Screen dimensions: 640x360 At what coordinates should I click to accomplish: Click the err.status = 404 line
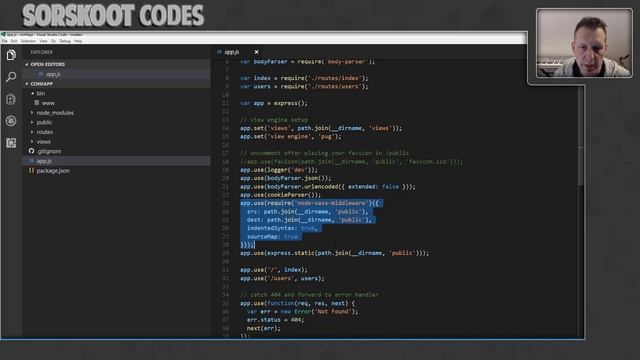click(x=275, y=320)
